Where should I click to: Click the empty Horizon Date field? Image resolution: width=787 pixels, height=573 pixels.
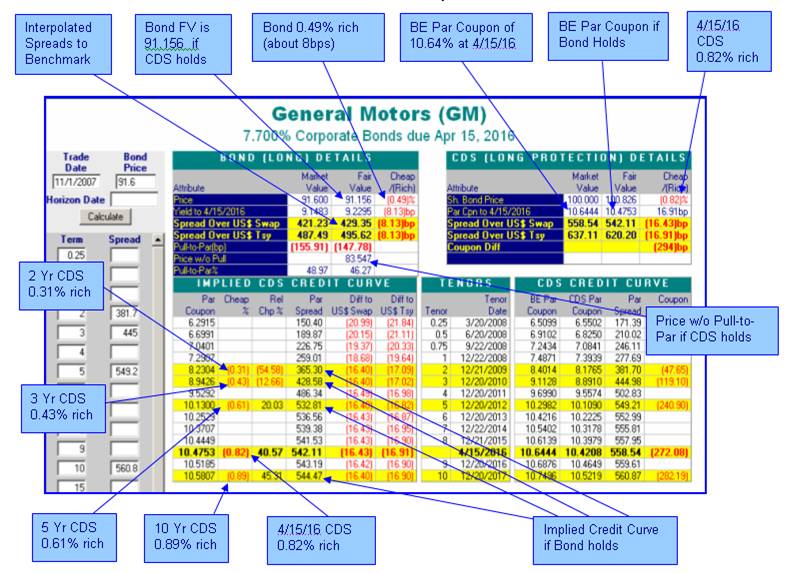134,199
